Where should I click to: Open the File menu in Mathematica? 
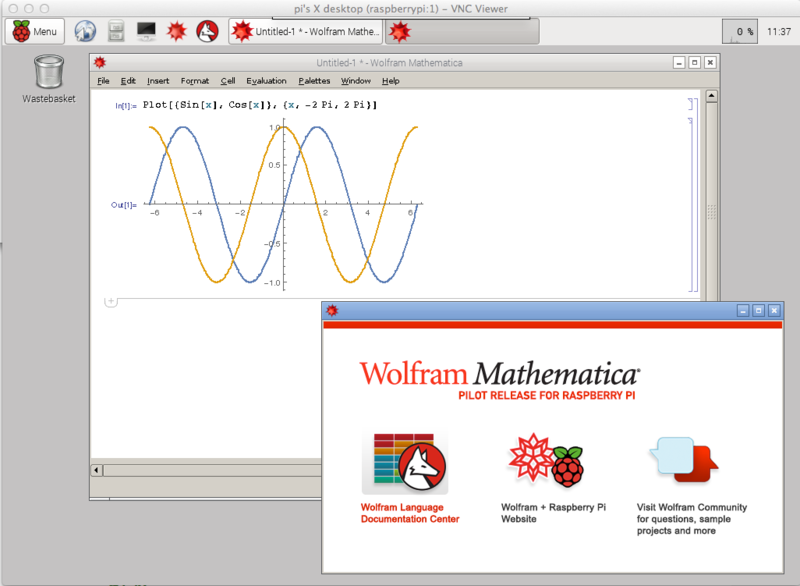[x=103, y=81]
